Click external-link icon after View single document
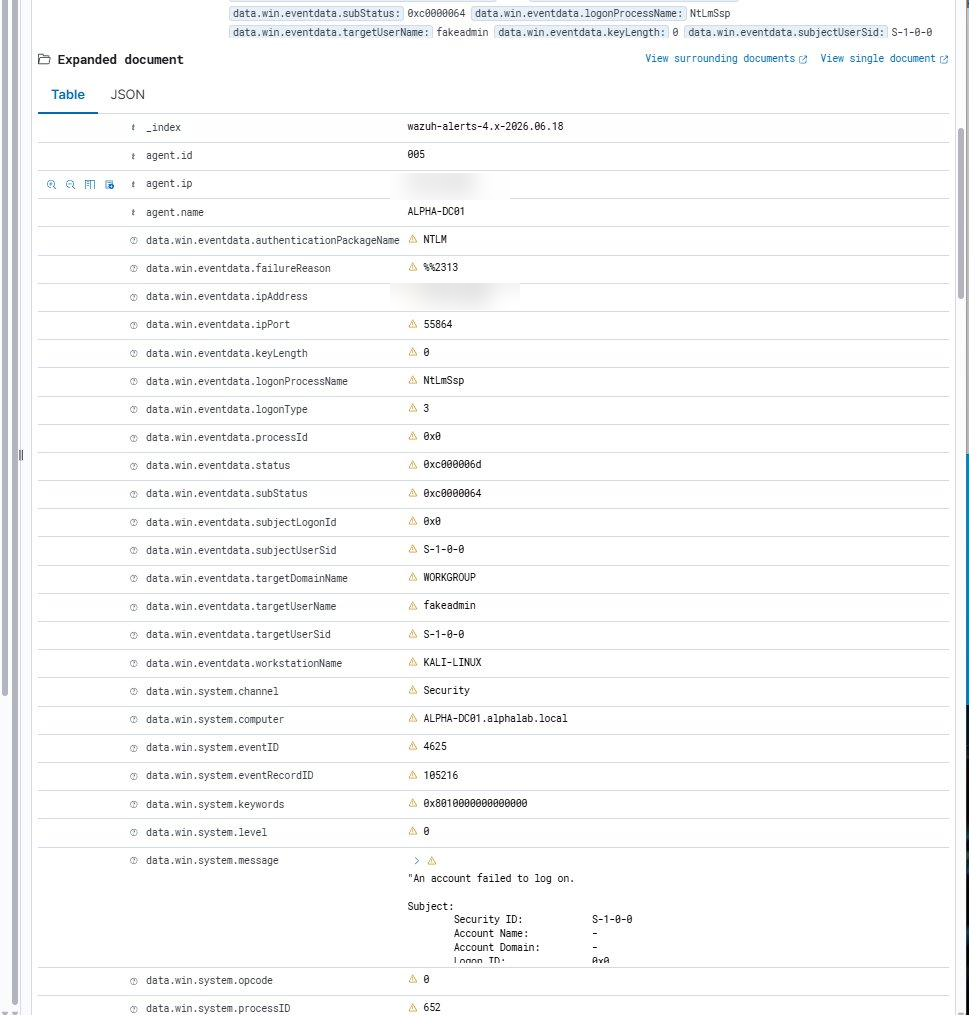The height and width of the screenshot is (1036, 980). click(944, 59)
